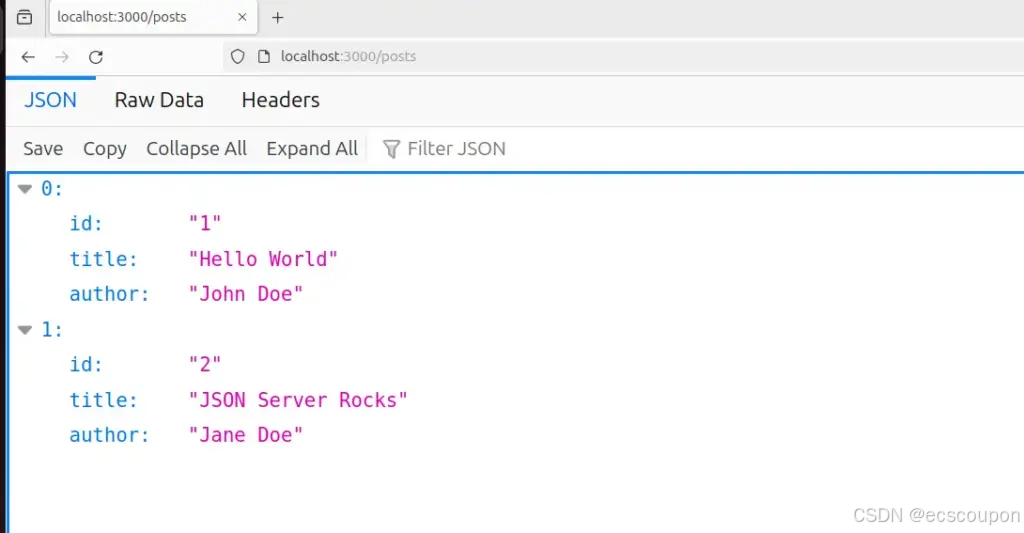1024x533 pixels.
Task: Select the JSON viewer tab
Action: [50, 100]
